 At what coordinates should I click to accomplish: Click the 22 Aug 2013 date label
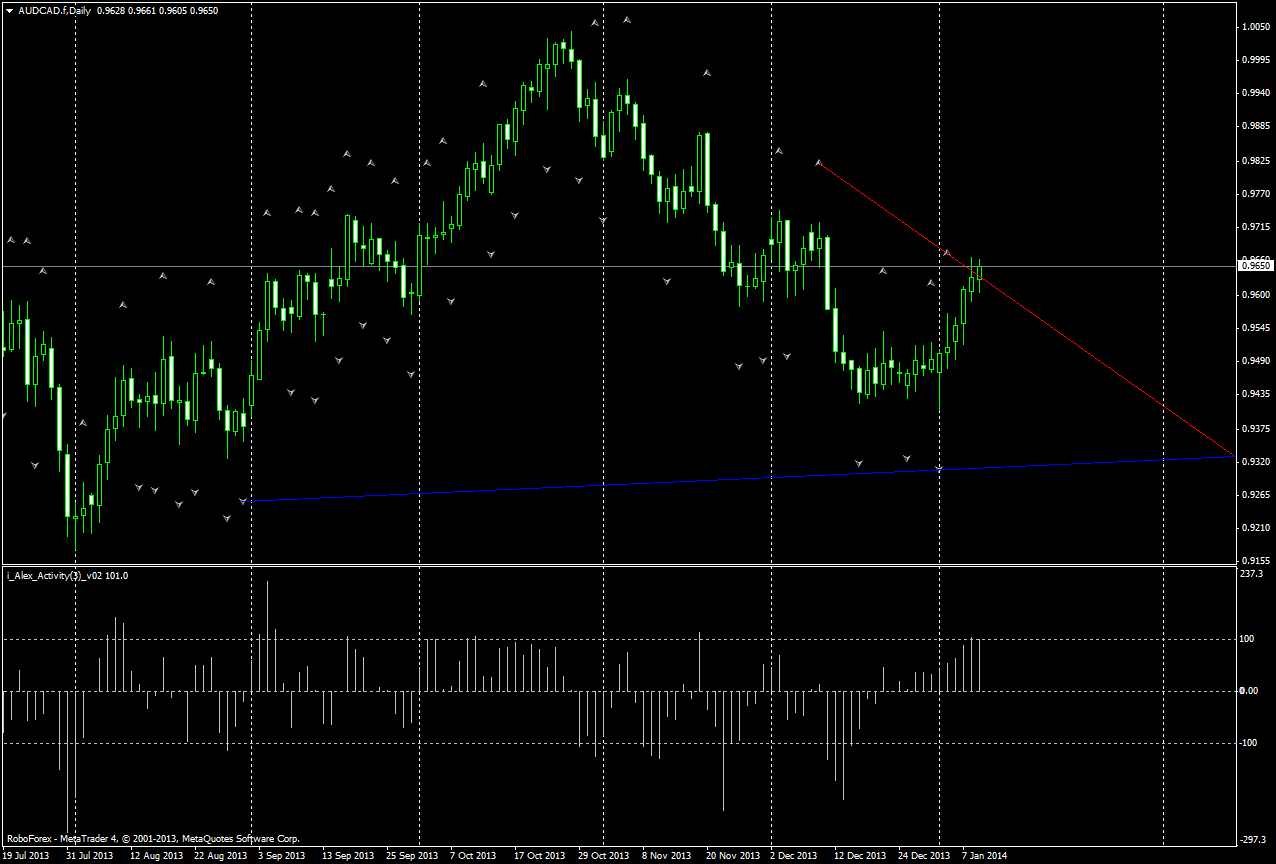(x=221, y=856)
